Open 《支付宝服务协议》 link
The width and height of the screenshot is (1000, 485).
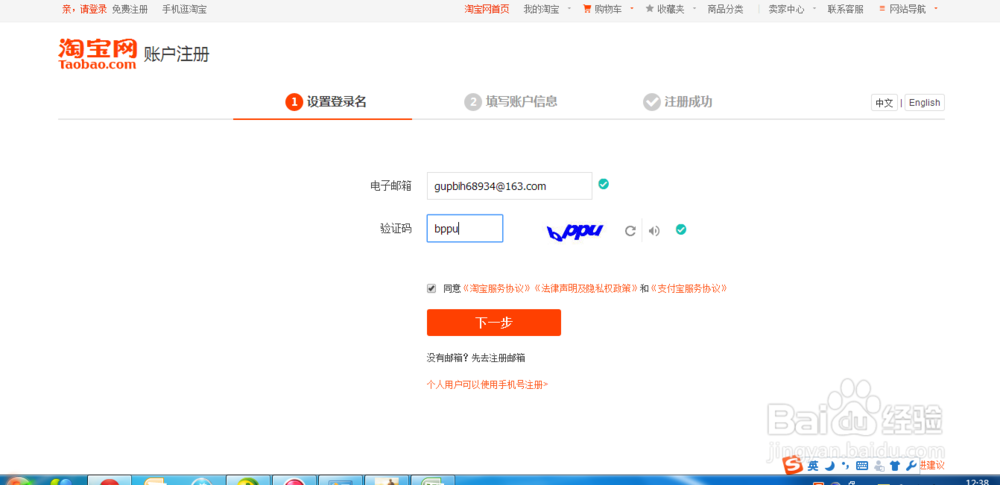pyautogui.click(x=689, y=288)
